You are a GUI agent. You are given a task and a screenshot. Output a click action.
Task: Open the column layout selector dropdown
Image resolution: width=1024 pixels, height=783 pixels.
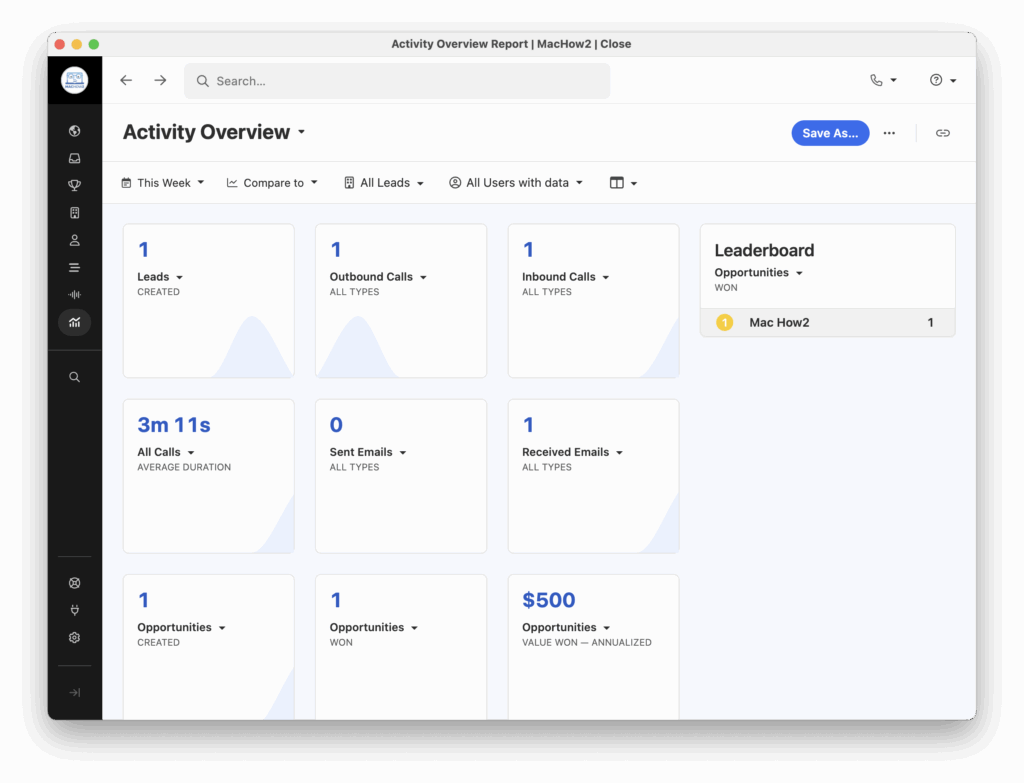[x=623, y=183]
